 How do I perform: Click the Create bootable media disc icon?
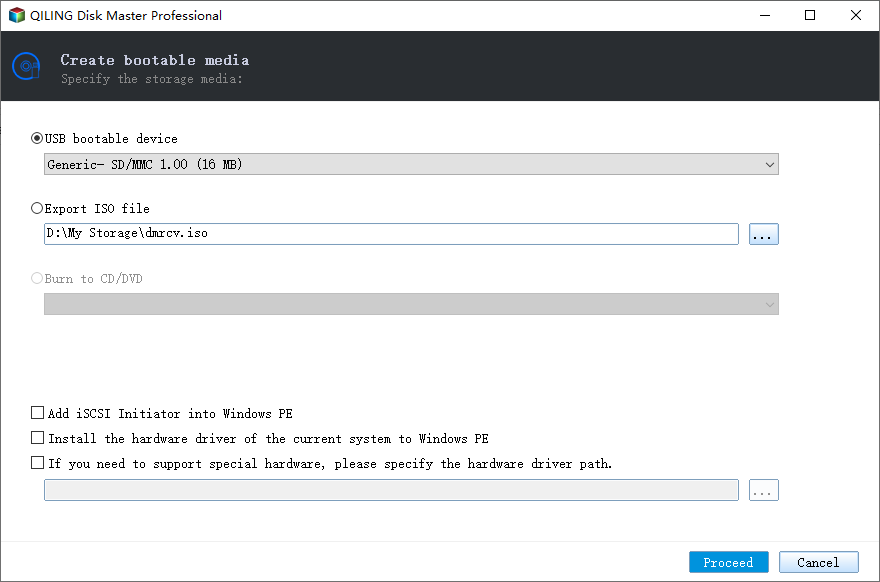pos(26,67)
